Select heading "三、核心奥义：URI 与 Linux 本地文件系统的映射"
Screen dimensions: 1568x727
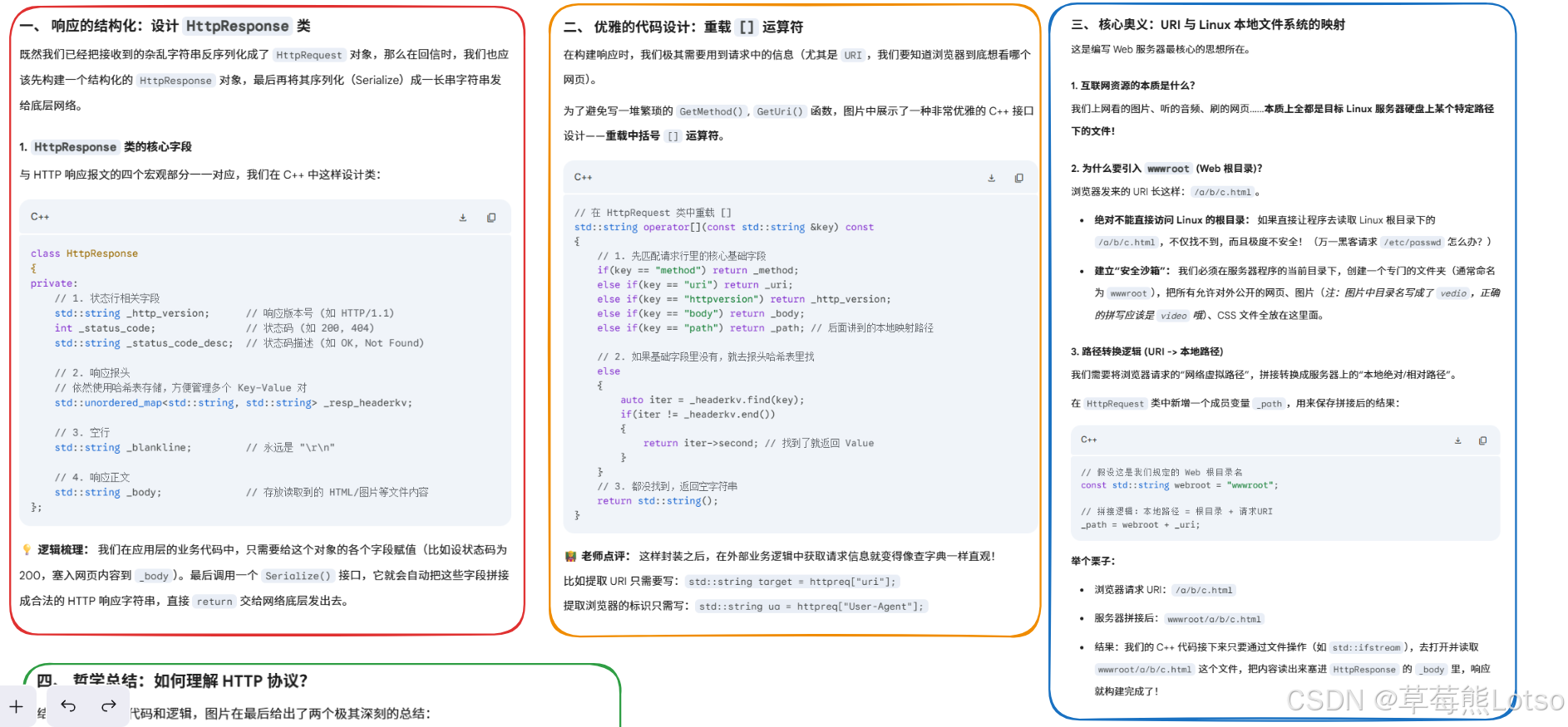(x=1208, y=24)
